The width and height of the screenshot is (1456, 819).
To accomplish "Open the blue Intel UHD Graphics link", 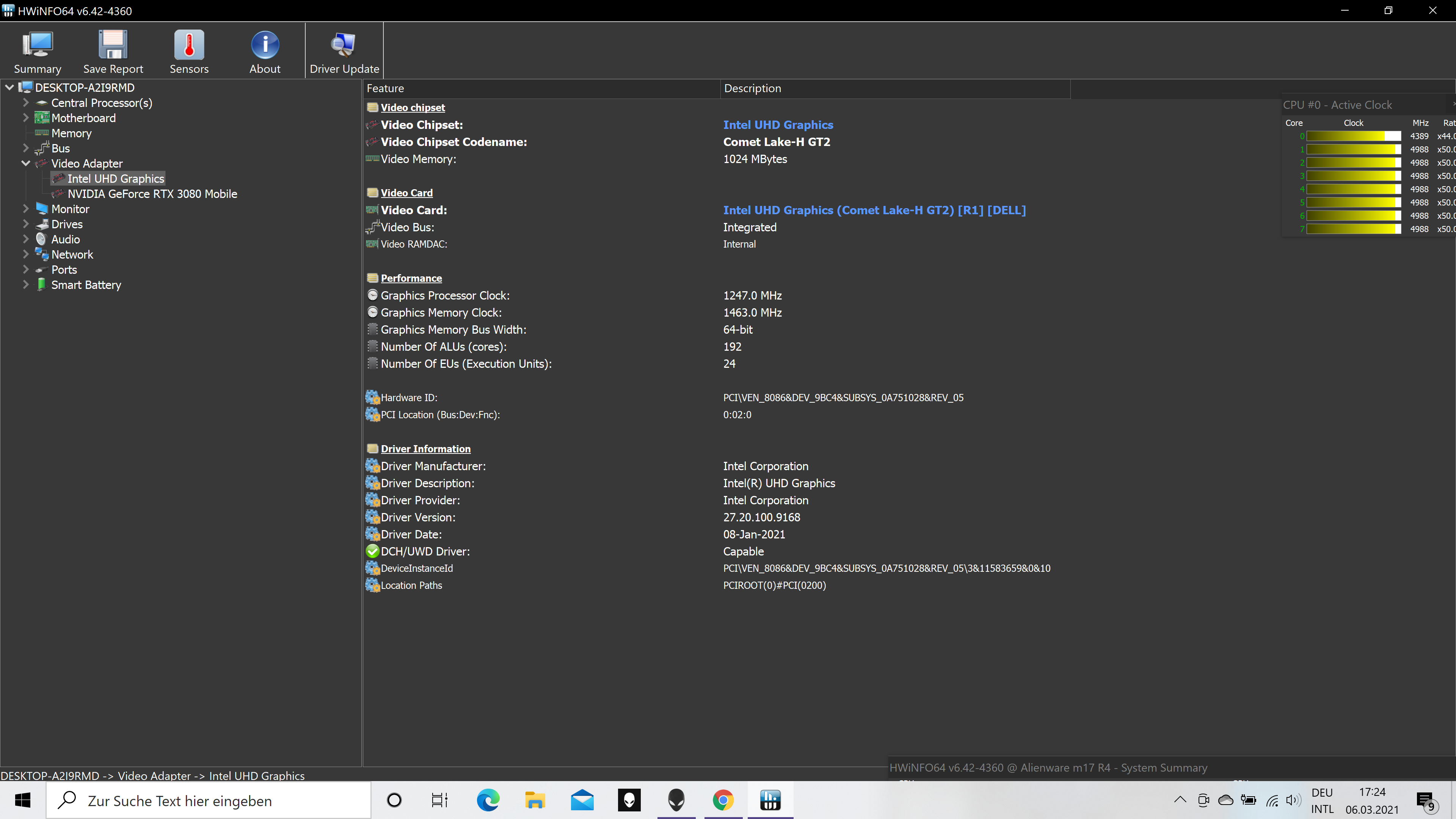I will click(778, 125).
